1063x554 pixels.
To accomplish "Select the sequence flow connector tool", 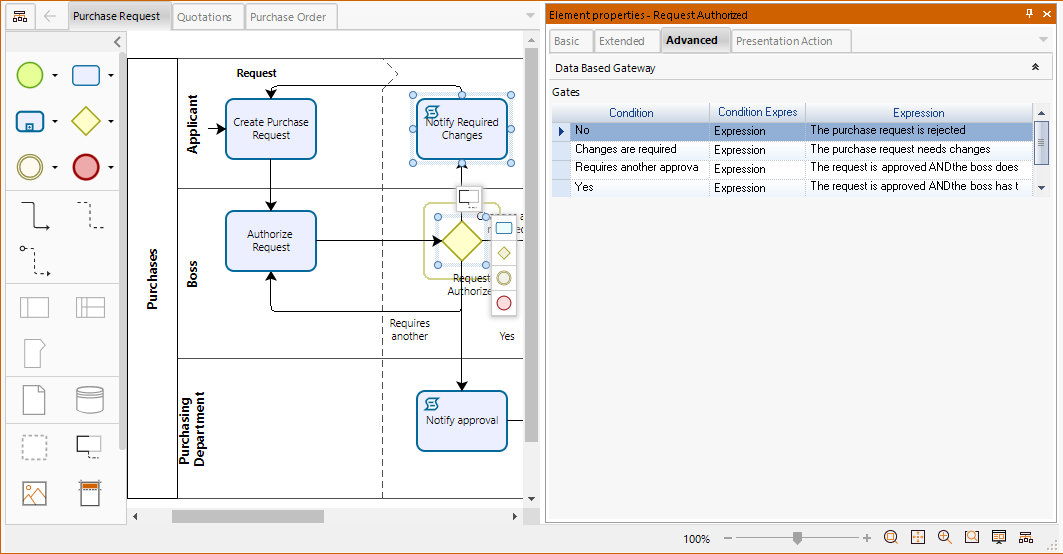I will click(x=34, y=214).
